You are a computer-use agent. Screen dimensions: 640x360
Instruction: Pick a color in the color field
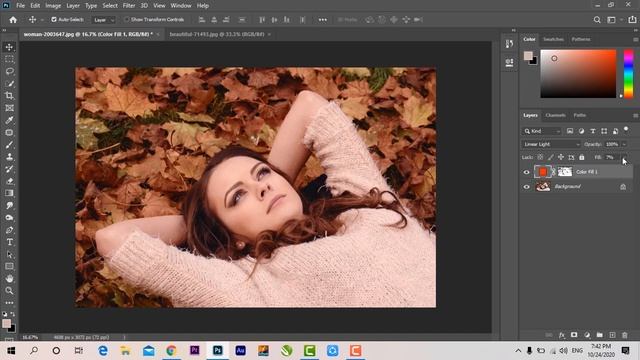[x=578, y=74]
